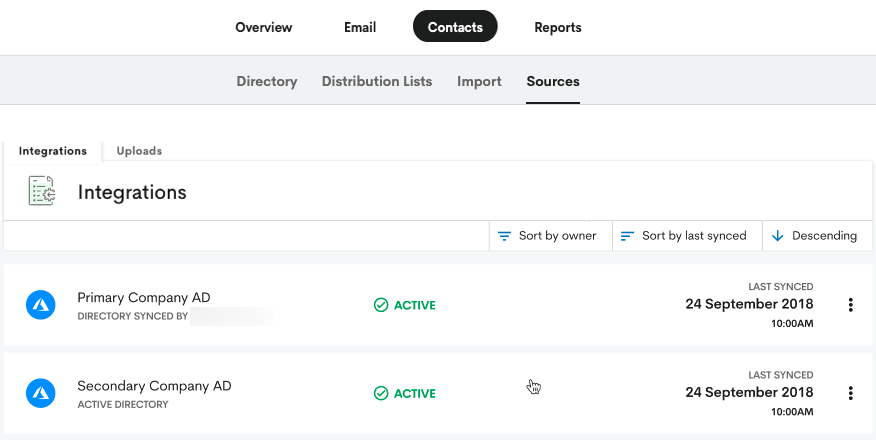Go to the Email section
The height and width of the screenshot is (440, 876).
pyautogui.click(x=360, y=27)
